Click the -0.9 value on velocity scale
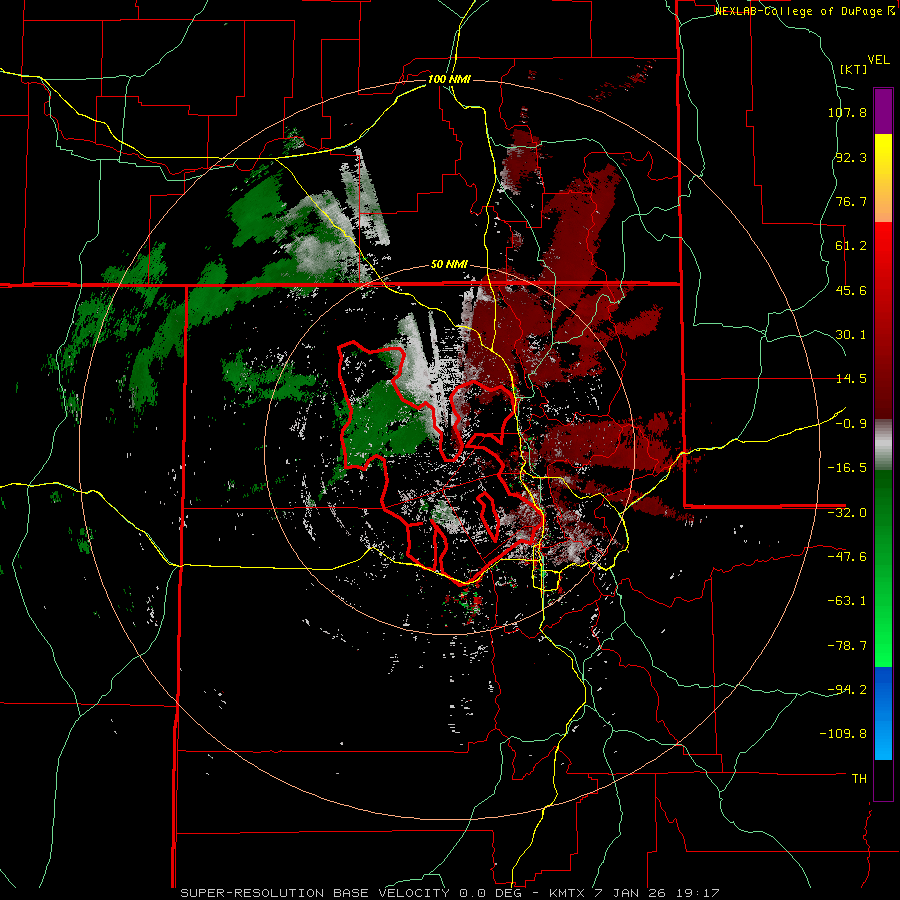900x900 pixels. (851, 424)
